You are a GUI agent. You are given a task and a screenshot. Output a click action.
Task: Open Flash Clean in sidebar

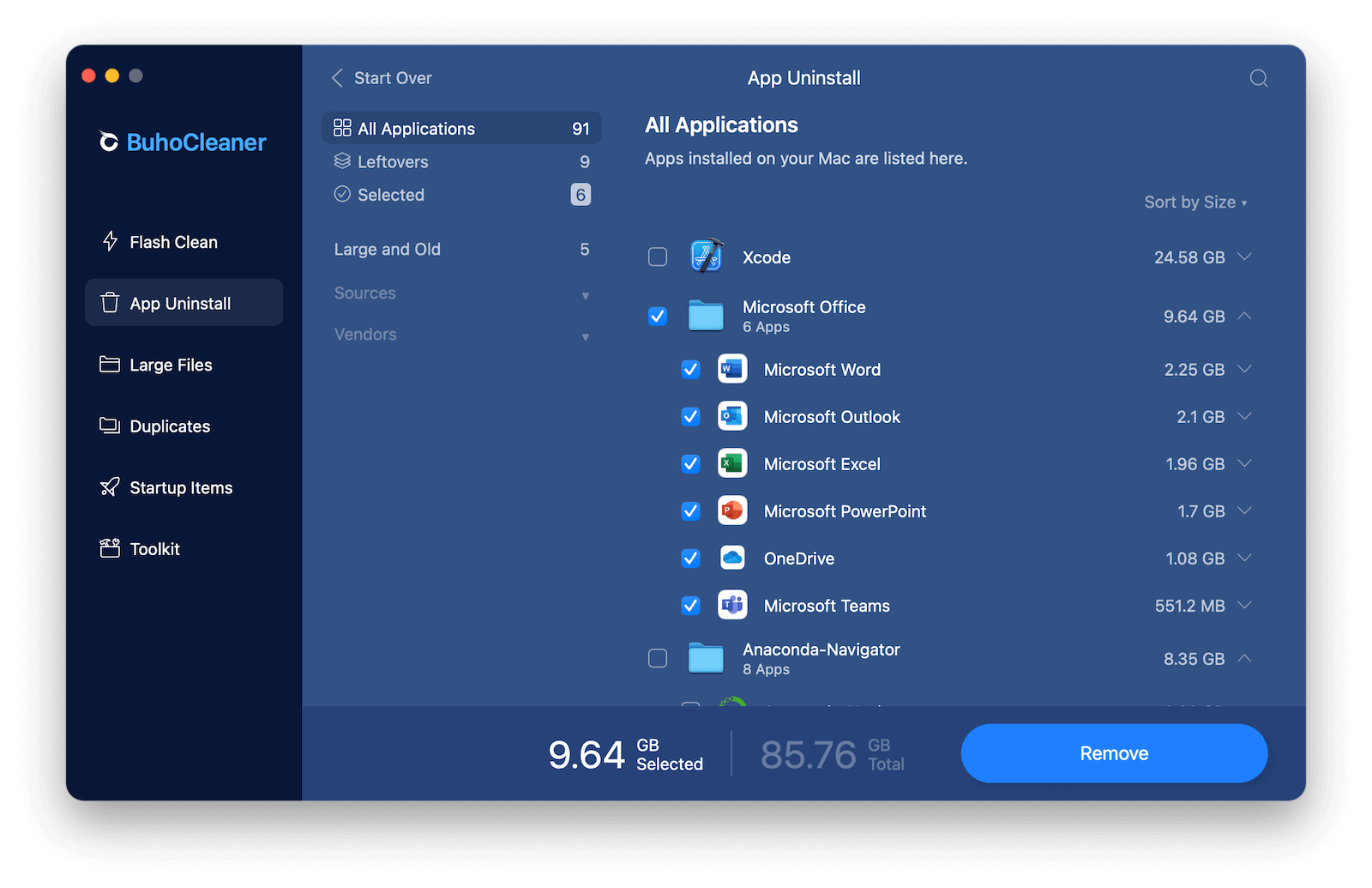(x=173, y=243)
